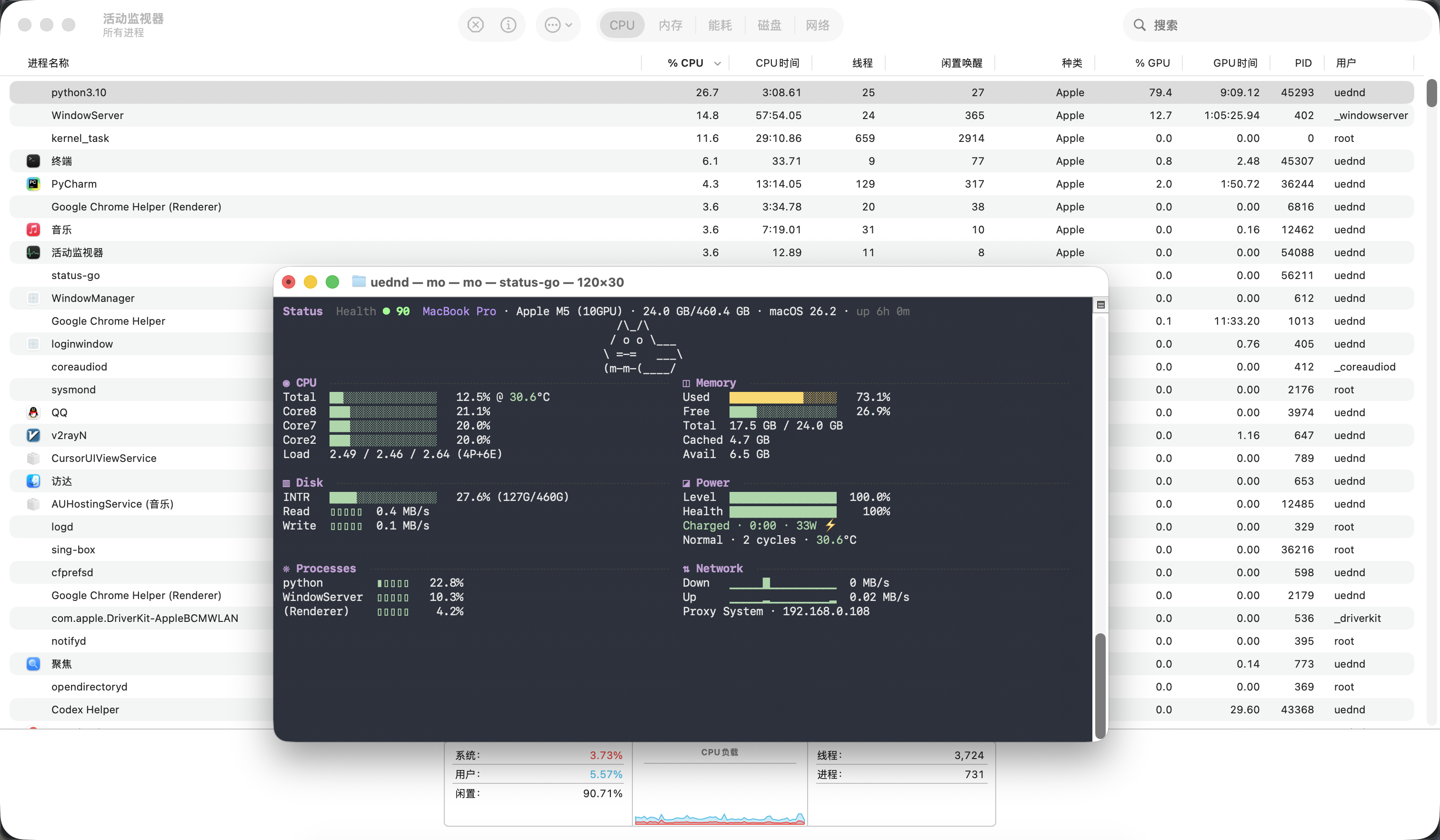
Task: Click the AUHostingService (音乐) row icon
Action: [x=33, y=504]
